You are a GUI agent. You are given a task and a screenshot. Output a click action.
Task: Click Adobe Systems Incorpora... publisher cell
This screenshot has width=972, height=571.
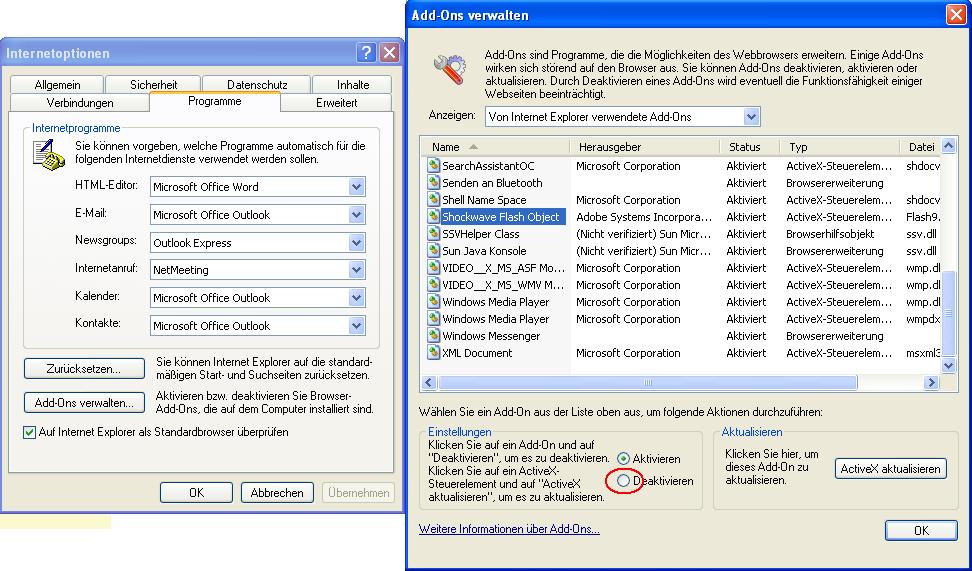(644, 217)
